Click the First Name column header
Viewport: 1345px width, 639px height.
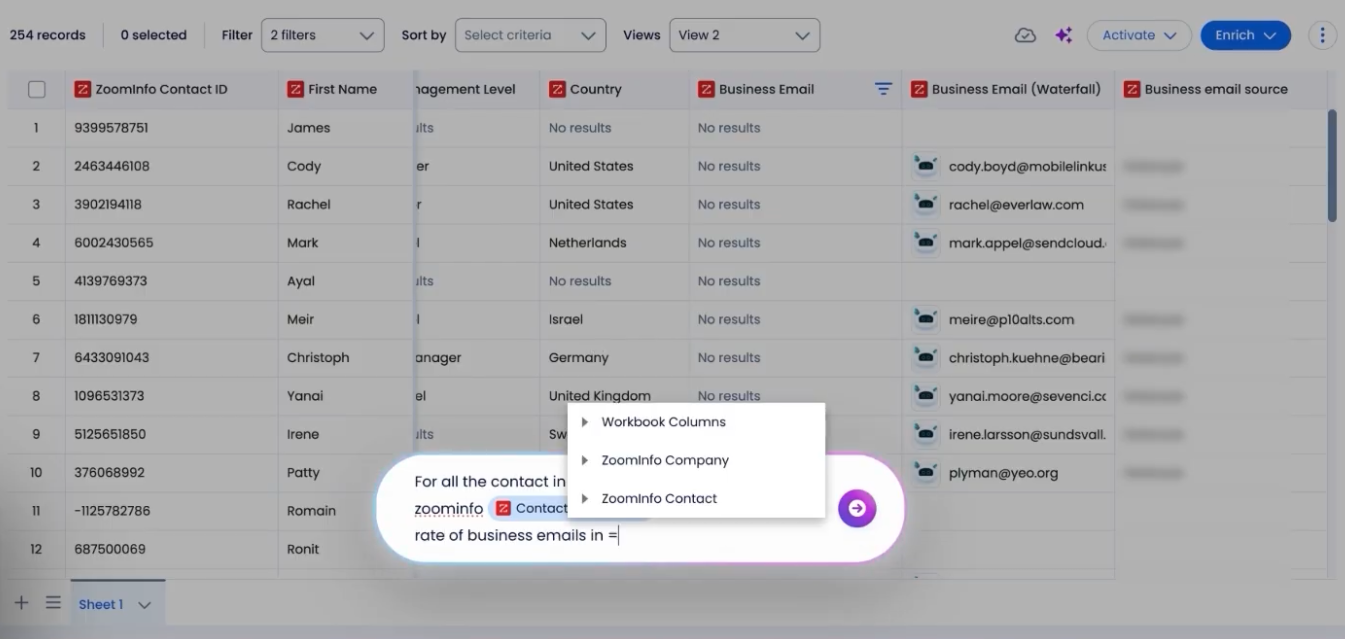pyautogui.click(x=346, y=89)
